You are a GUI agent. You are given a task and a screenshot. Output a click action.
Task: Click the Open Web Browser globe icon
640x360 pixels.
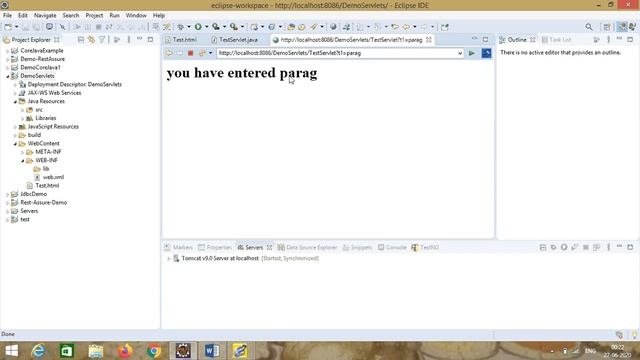point(333,27)
